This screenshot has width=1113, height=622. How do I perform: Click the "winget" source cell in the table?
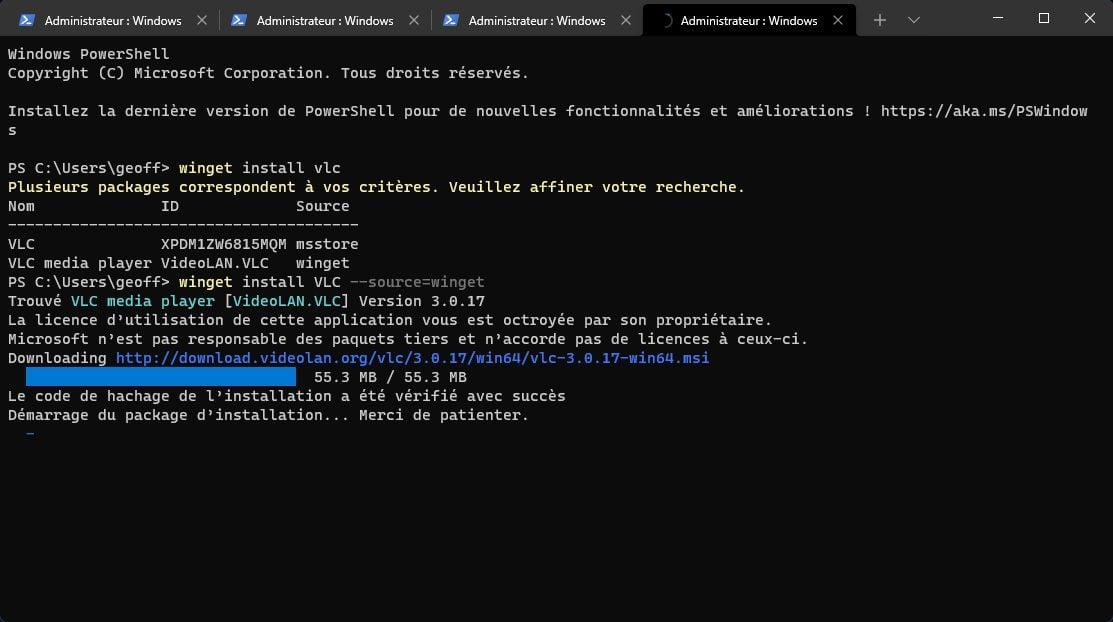point(322,263)
